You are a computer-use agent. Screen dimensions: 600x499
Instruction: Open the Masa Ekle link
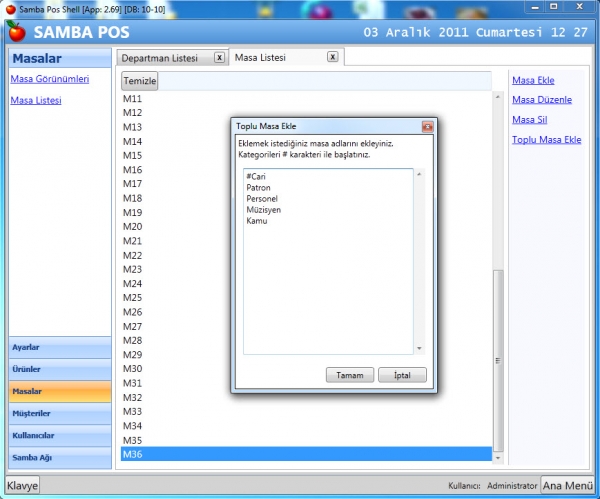pyautogui.click(x=533, y=80)
